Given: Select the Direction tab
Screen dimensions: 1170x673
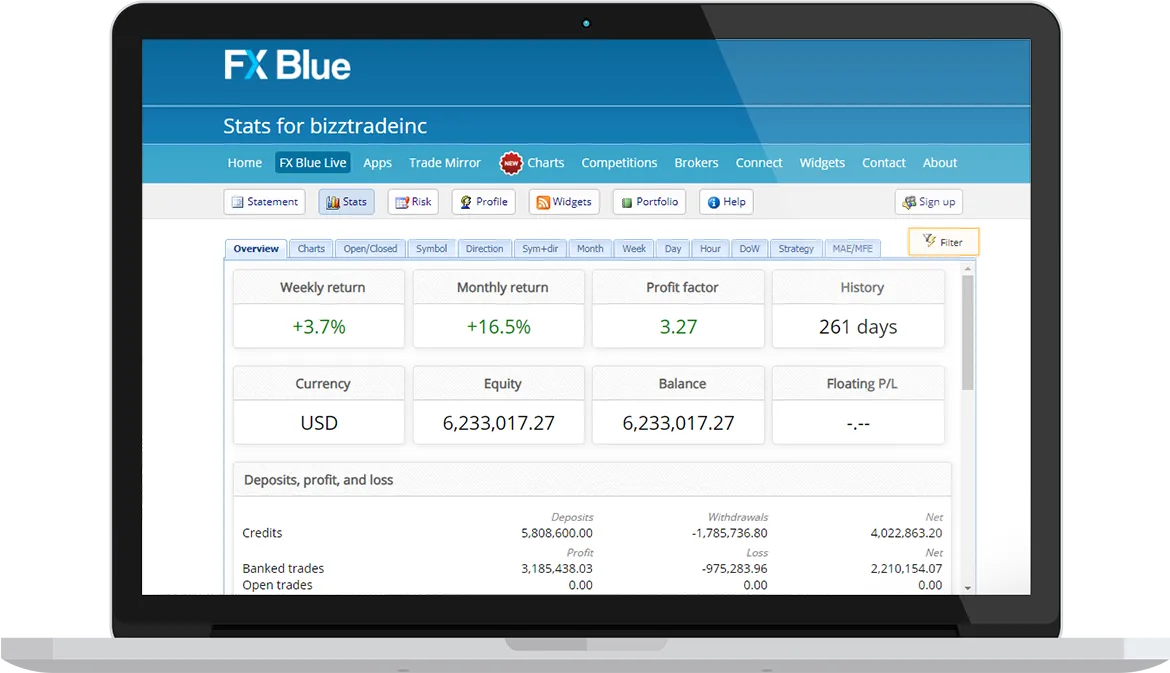Looking at the screenshot, I should [x=484, y=248].
